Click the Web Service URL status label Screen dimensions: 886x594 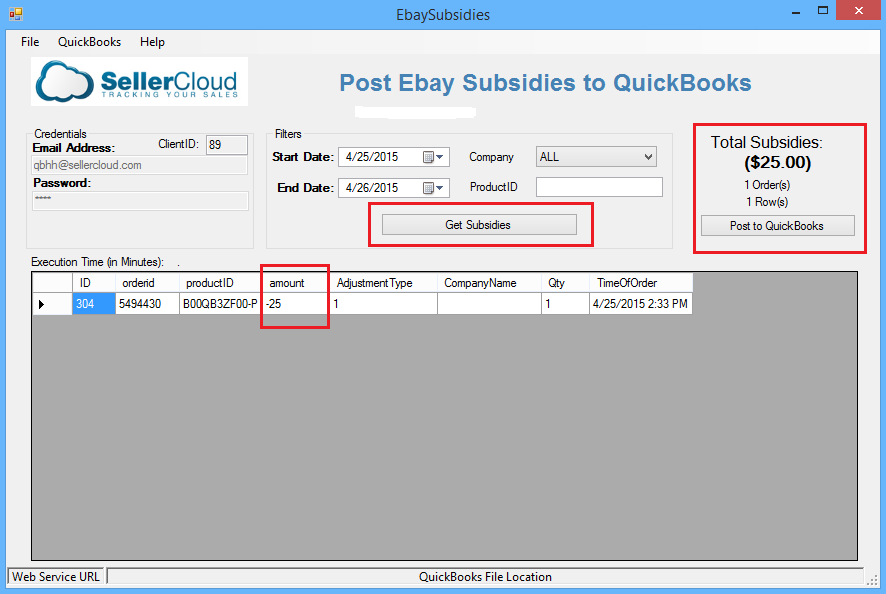click(x=56, y=576)
